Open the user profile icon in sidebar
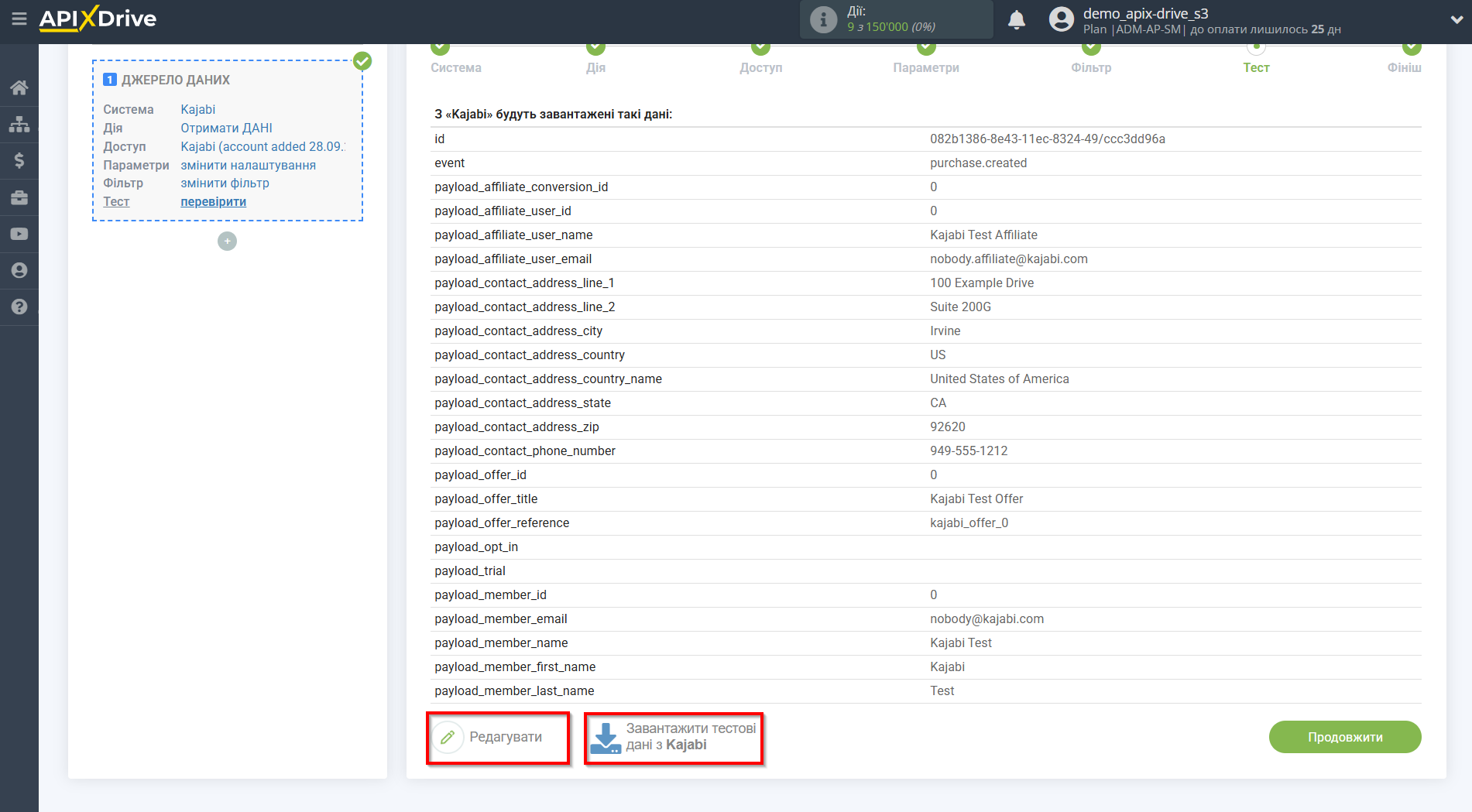Image resolution: width=1472 pixels, height=812 pixels. 19,270
